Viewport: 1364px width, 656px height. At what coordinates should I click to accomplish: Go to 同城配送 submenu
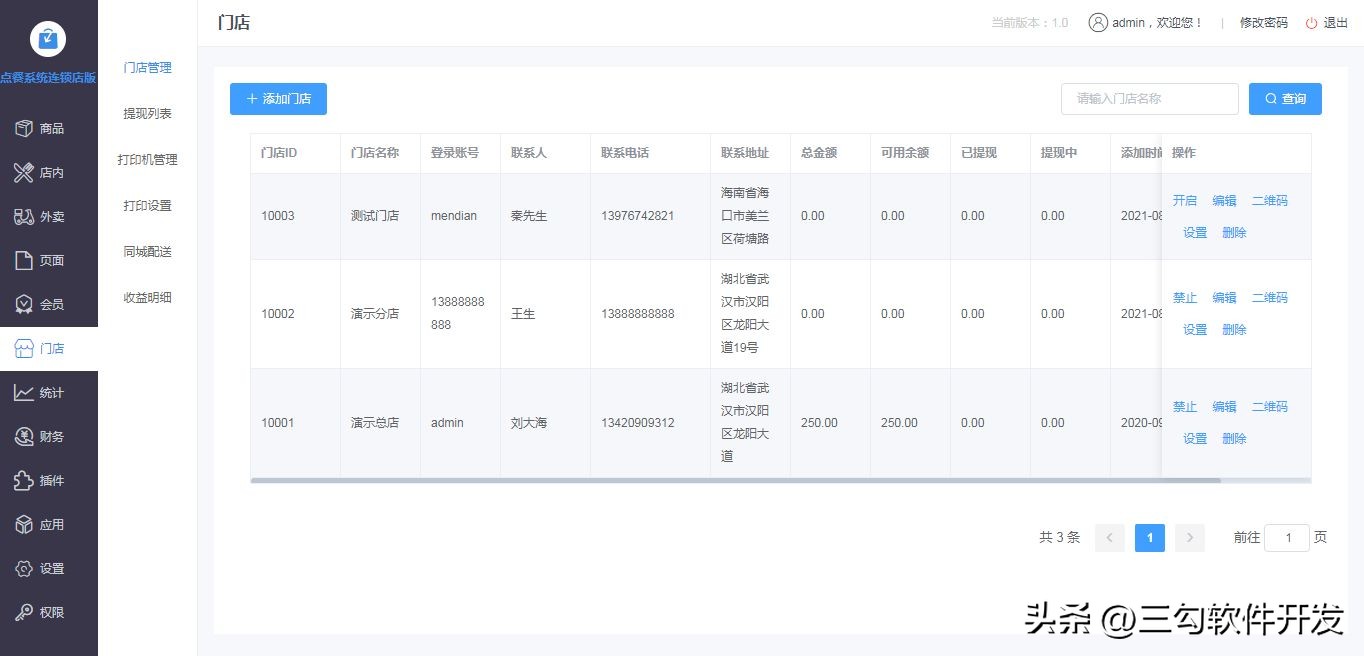(148, 251)
